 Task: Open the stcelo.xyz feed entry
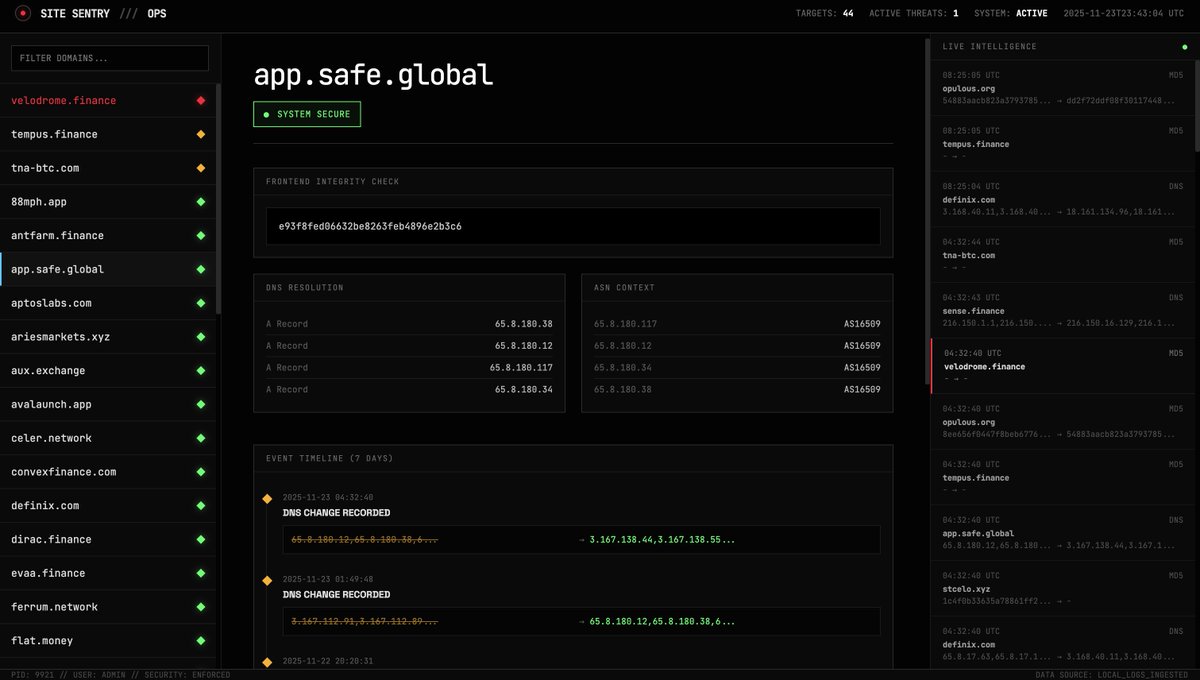(1062, 589)
